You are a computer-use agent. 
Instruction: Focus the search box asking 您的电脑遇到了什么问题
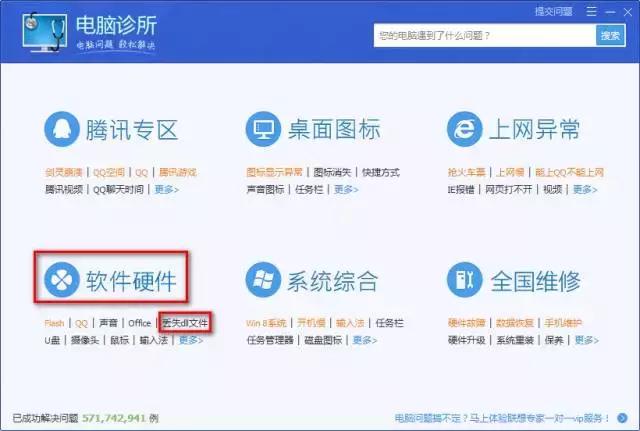[485, 36]
